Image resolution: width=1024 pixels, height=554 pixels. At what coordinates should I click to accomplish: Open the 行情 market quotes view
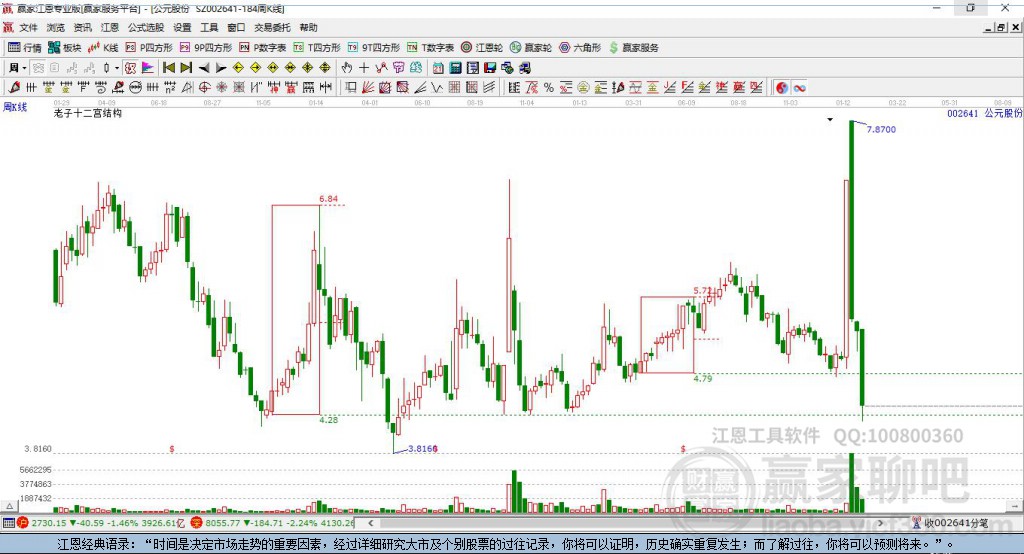[24, 48]
